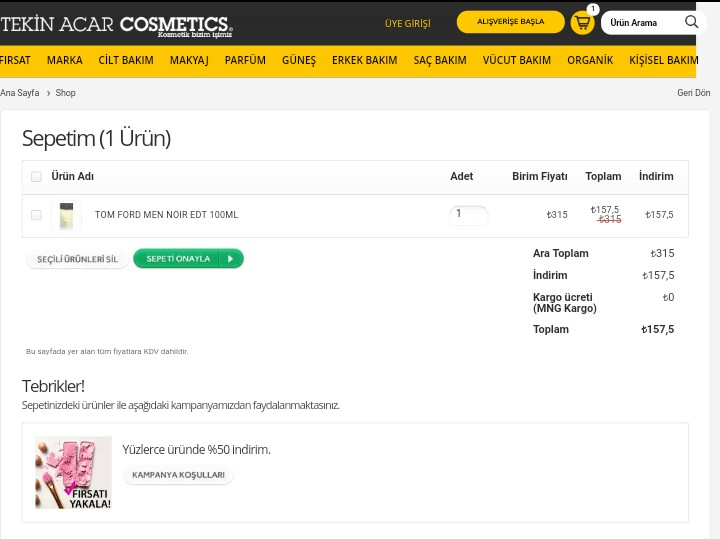This screenshot has height=539, width=720.
Task: Go back via Geri Dön link
Action: 693,93
